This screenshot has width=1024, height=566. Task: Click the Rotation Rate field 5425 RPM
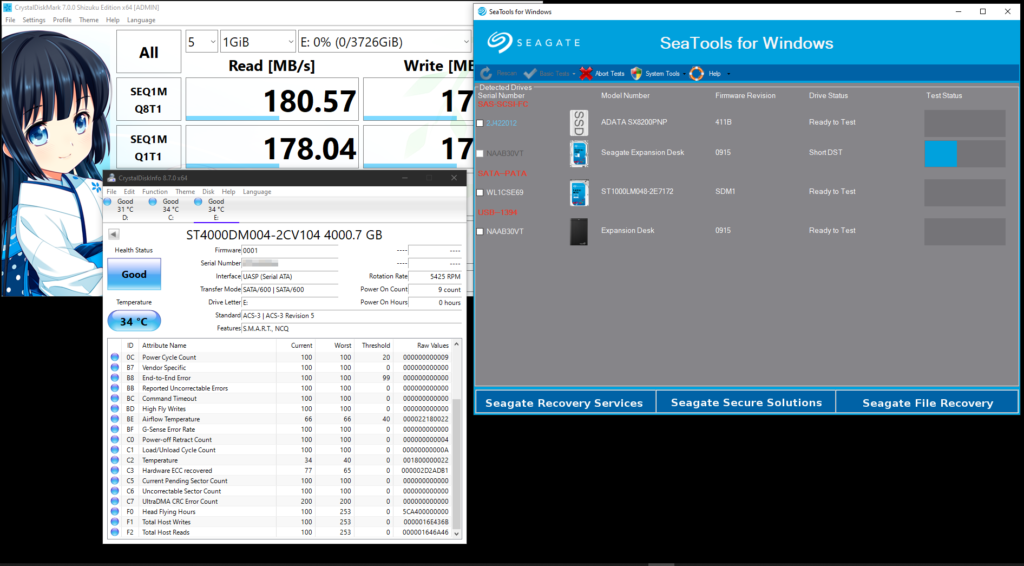pyautogui.click(x=435, y=276)
